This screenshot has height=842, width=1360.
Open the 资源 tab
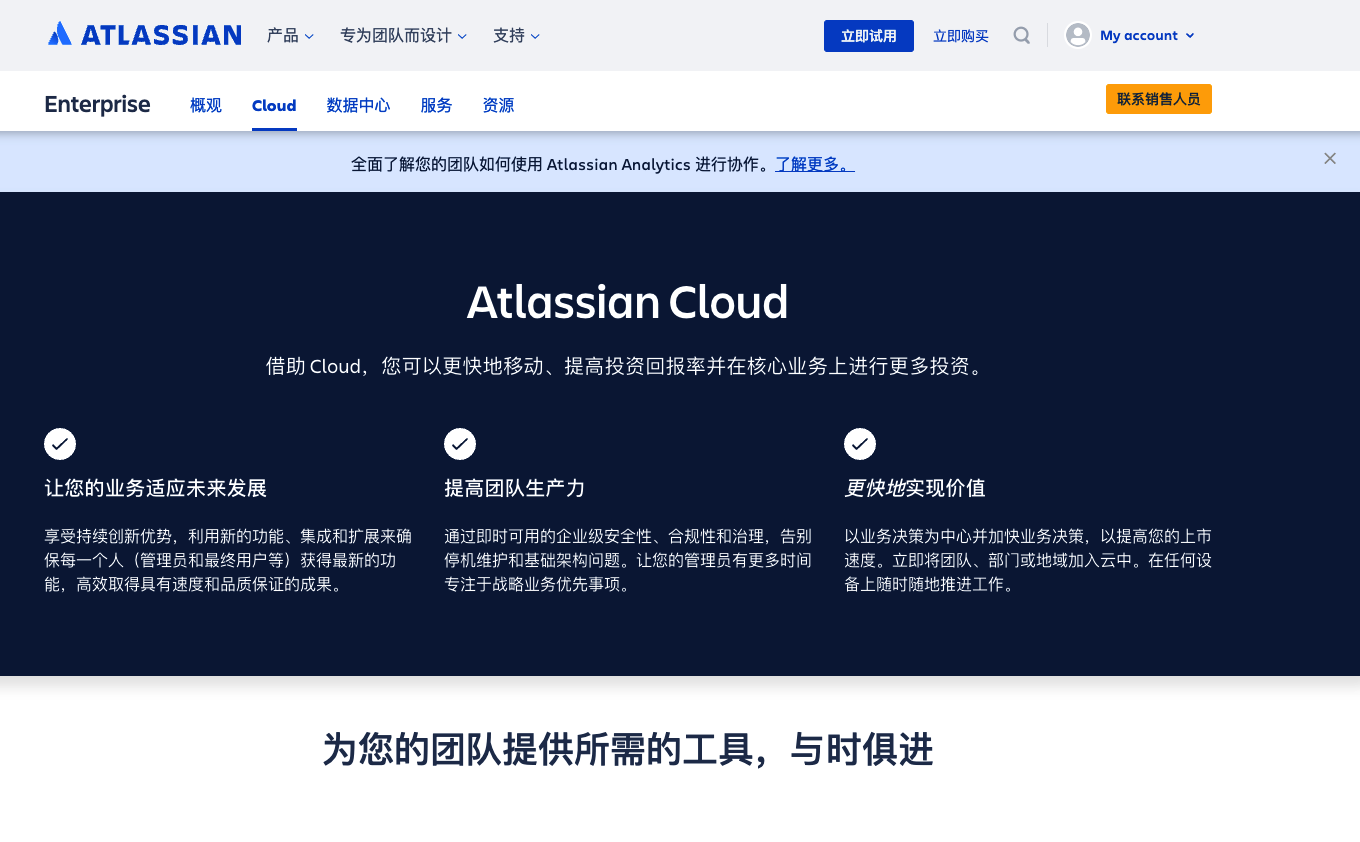[x=498, y=105]
